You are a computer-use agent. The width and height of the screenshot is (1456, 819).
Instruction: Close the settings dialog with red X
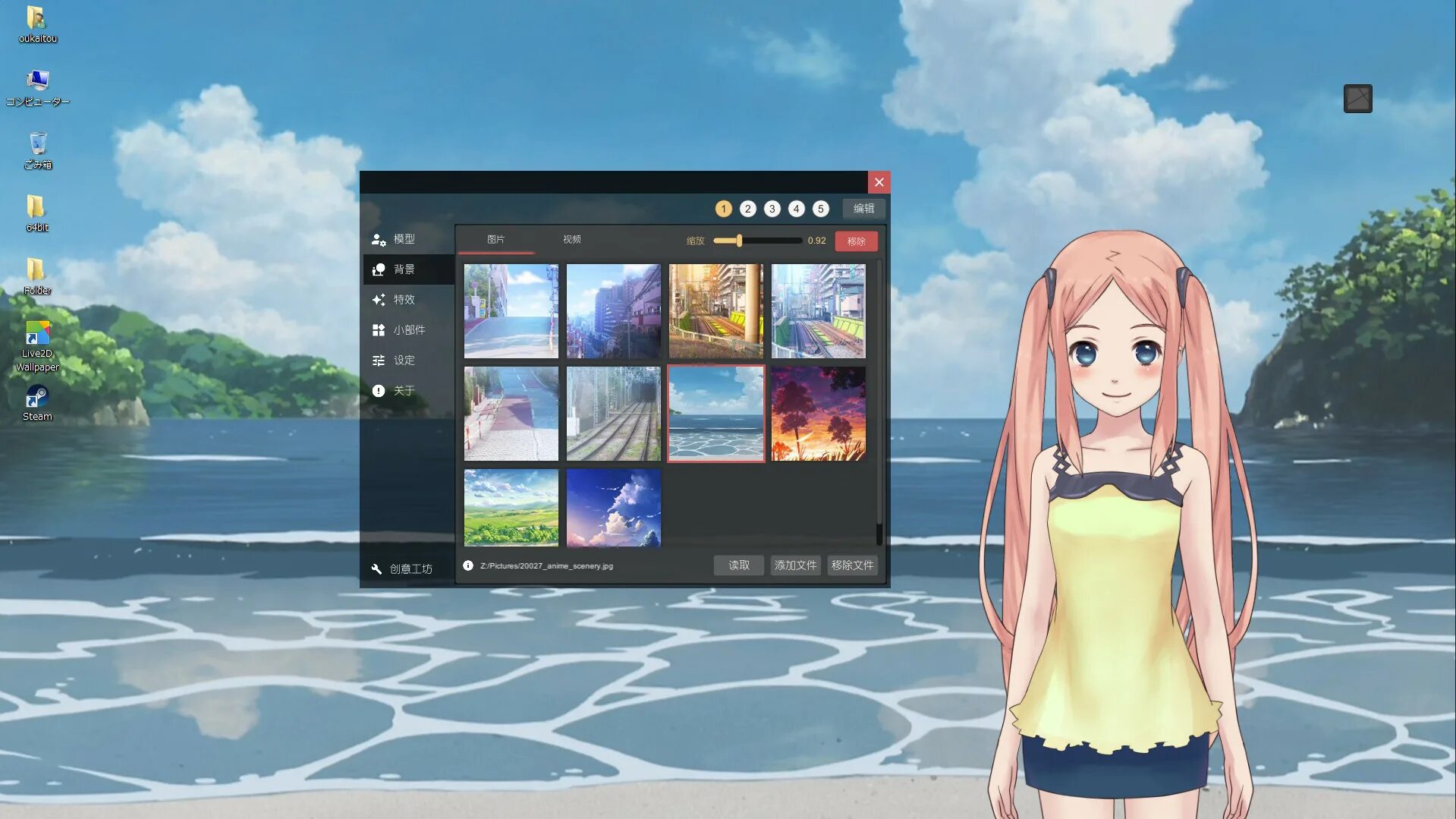(x=879, y=182)
